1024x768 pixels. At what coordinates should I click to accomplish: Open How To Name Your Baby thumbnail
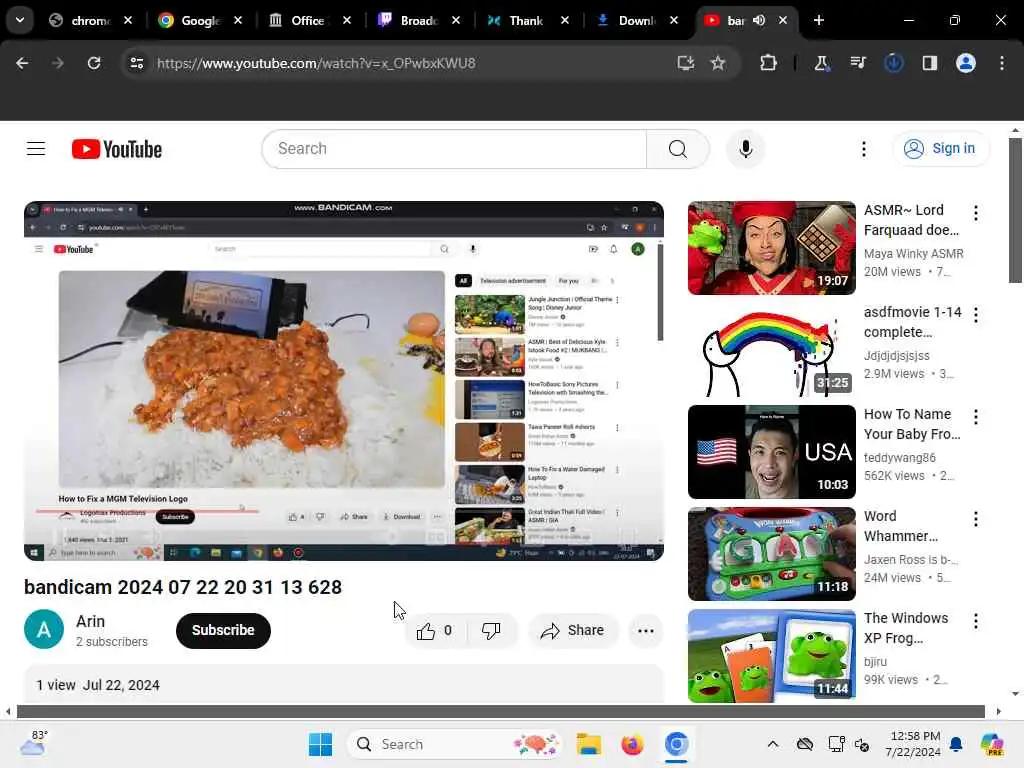pyautogui.click(x=771, y=452)
